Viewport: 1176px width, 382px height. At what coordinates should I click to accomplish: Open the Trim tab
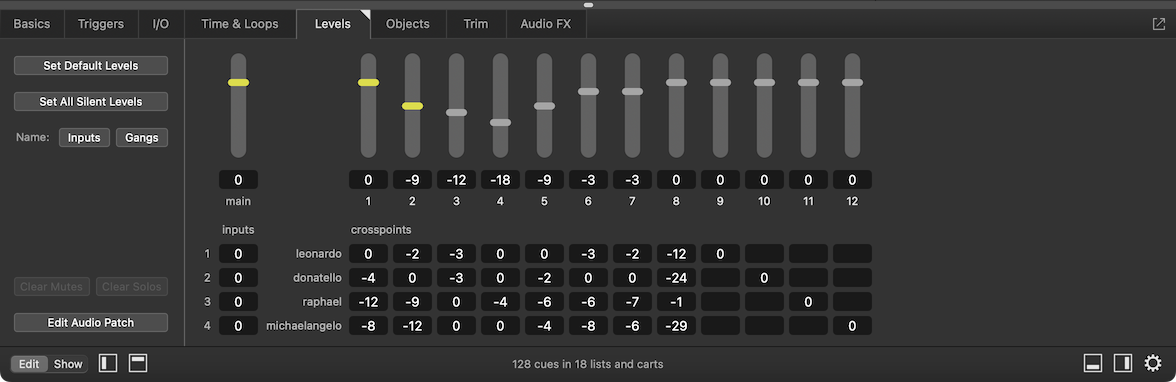coord(476,24)
